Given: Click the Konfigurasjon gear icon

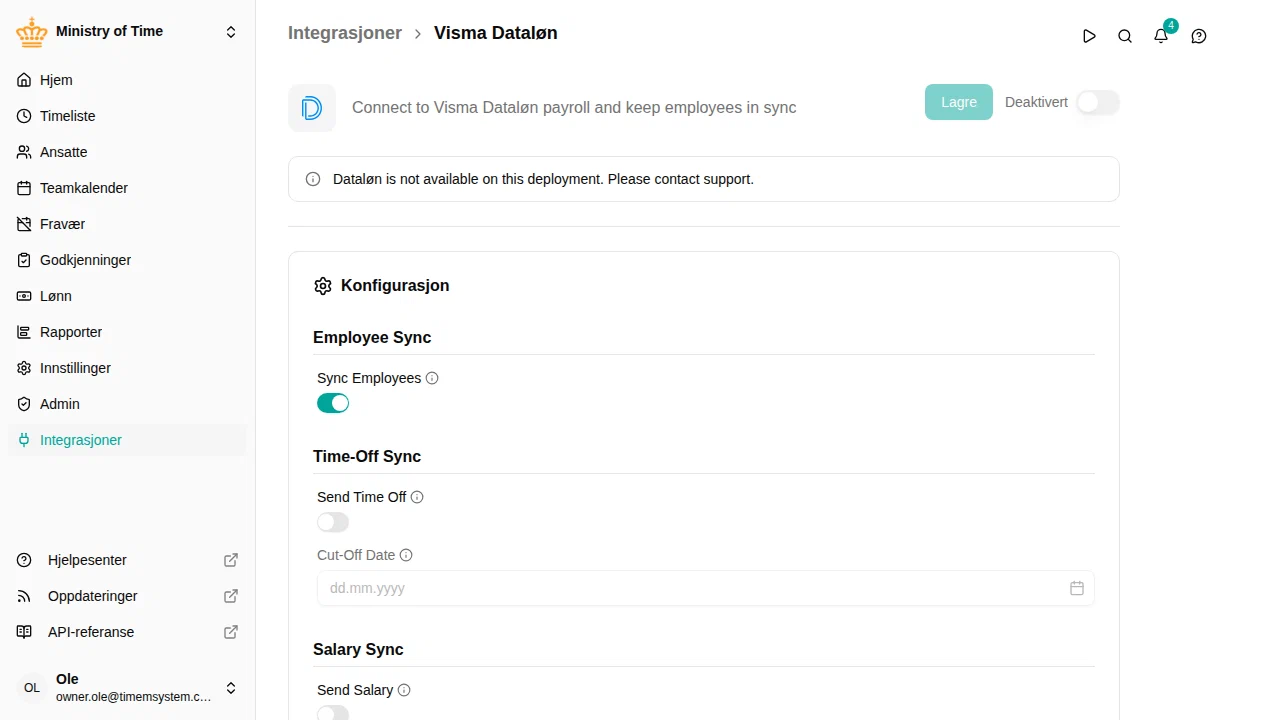Looking at the screenshot, I should point(322,286).
